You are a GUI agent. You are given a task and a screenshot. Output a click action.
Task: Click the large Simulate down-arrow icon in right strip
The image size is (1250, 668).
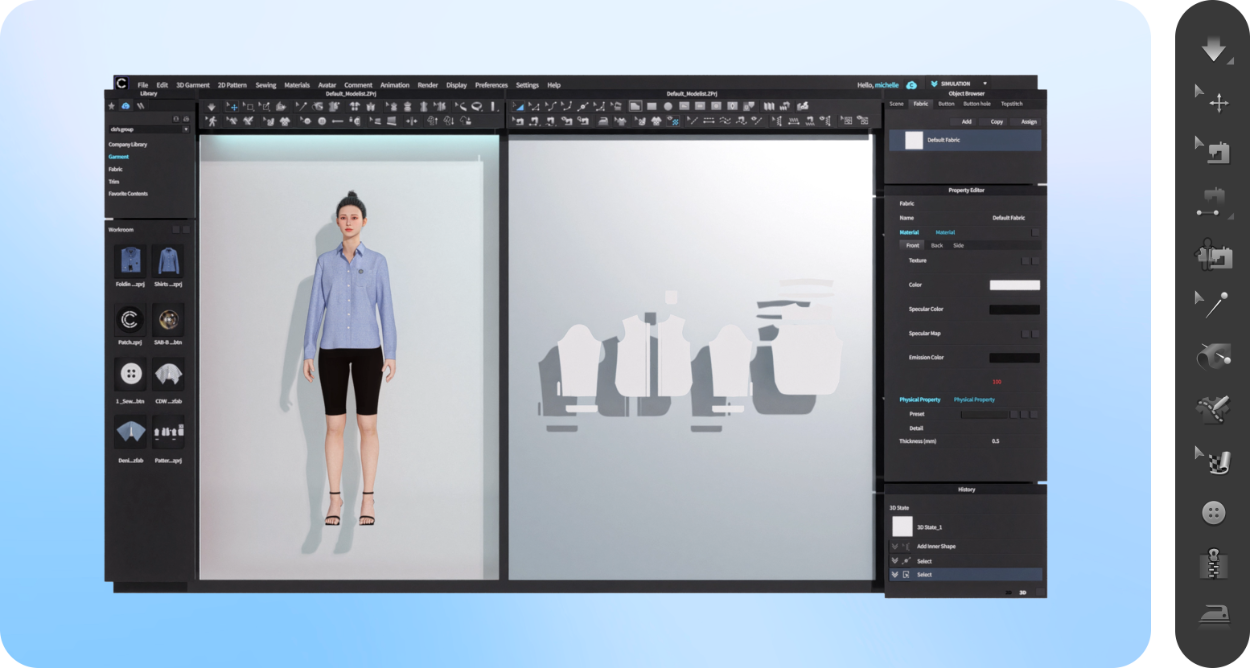click(x=1215, y=49)
